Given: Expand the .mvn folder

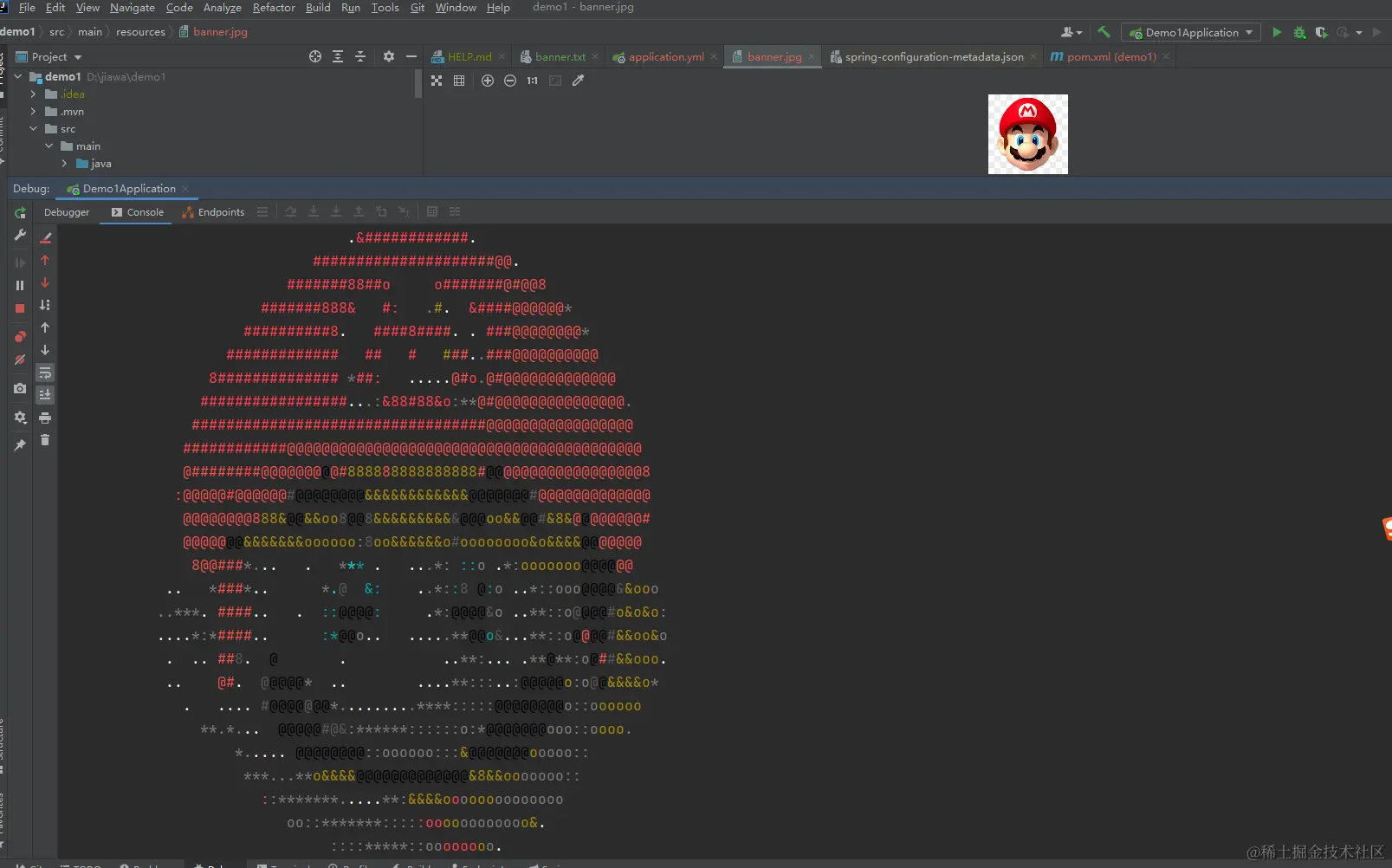Looking at the screenshot, I should click(33, 112).
